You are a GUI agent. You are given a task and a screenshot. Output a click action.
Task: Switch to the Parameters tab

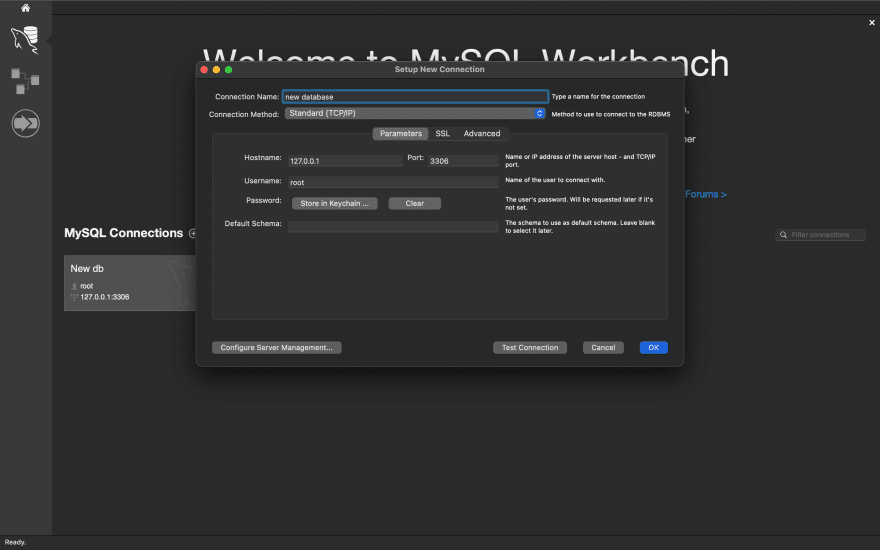[400, 134]
